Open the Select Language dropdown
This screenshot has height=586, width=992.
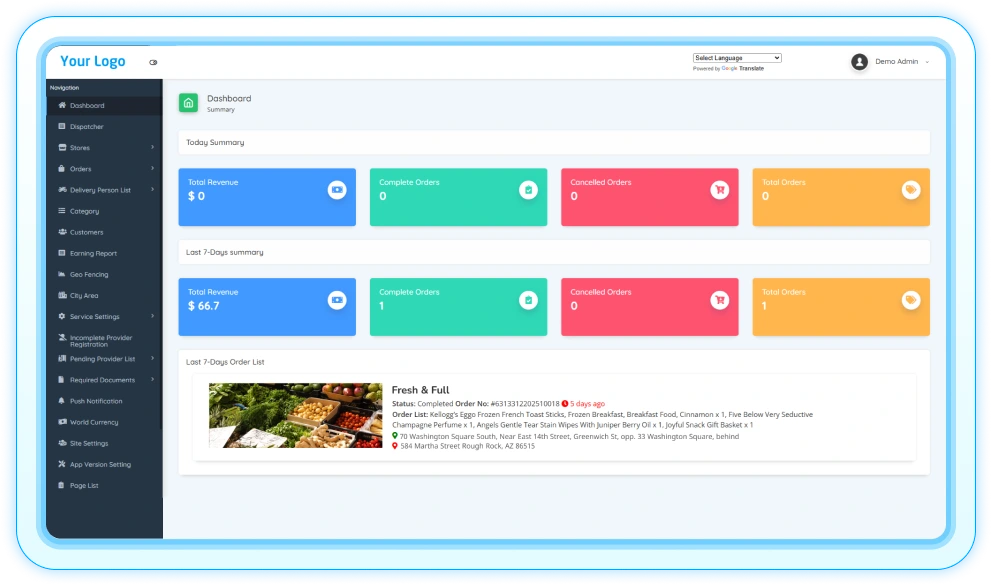click(737, 58)
